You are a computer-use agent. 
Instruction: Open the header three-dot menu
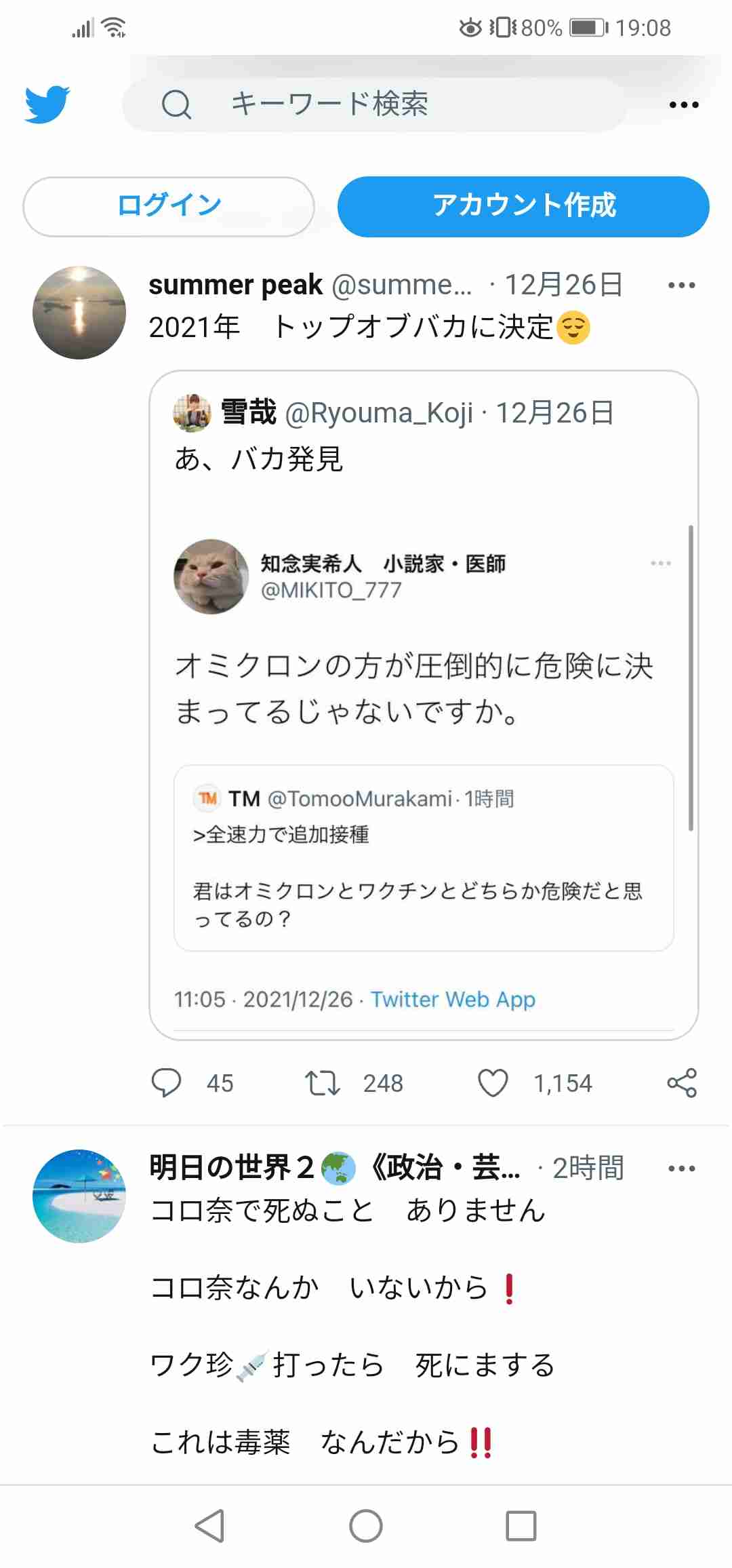pyautogui.click(x=683, y=104)
